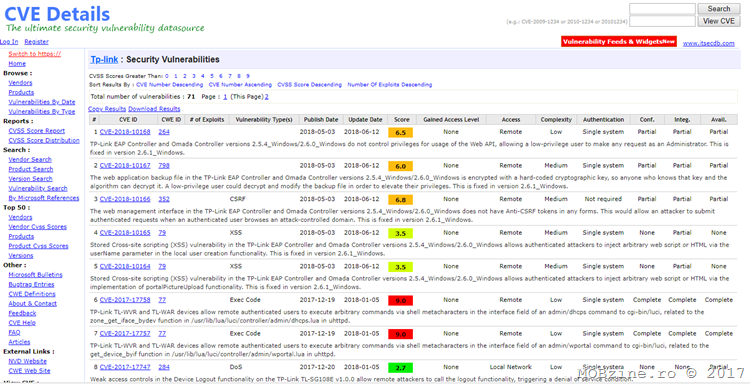Open CWE ID 798 link

coord(164,166)
